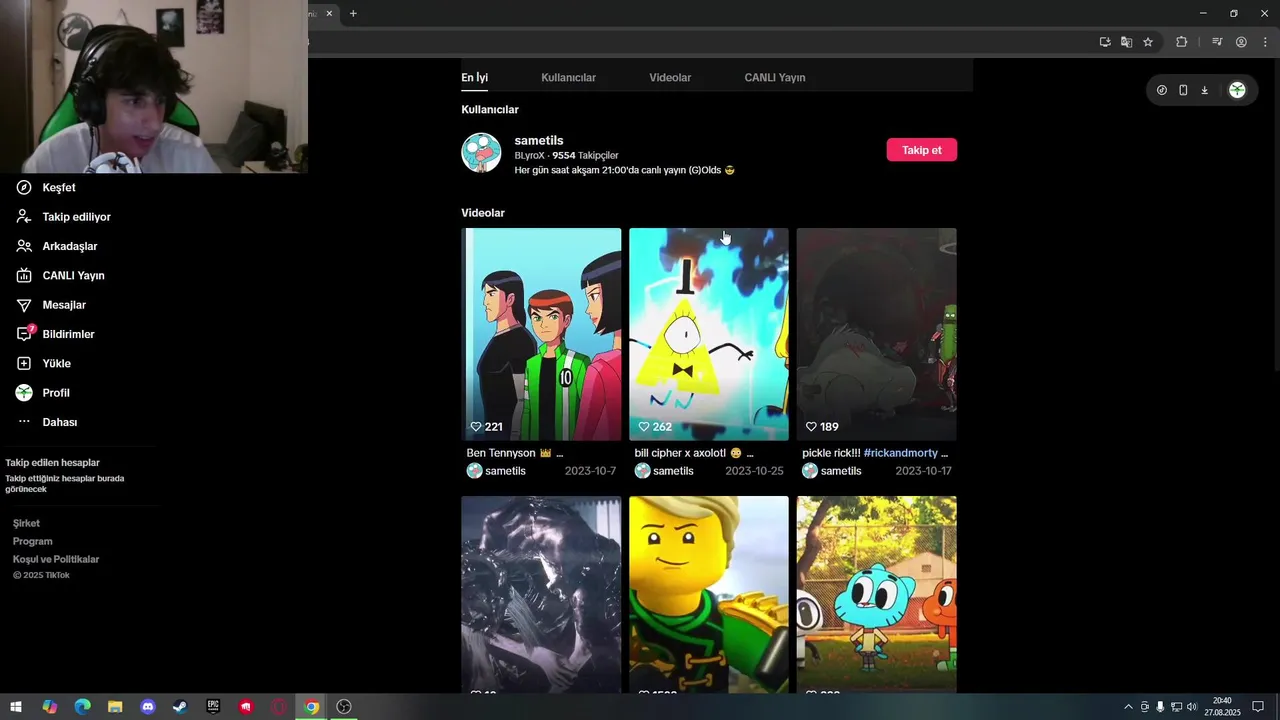Open the Windows notification center

pos(1258,707)
